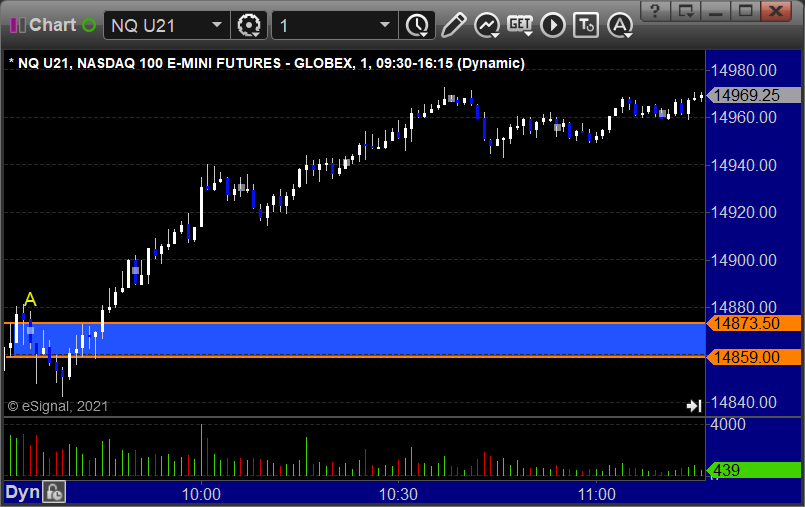Viewport: 805px width, 507px height.
Task: Click the 11:00 time axis label
Action: [x=597, y=494]
